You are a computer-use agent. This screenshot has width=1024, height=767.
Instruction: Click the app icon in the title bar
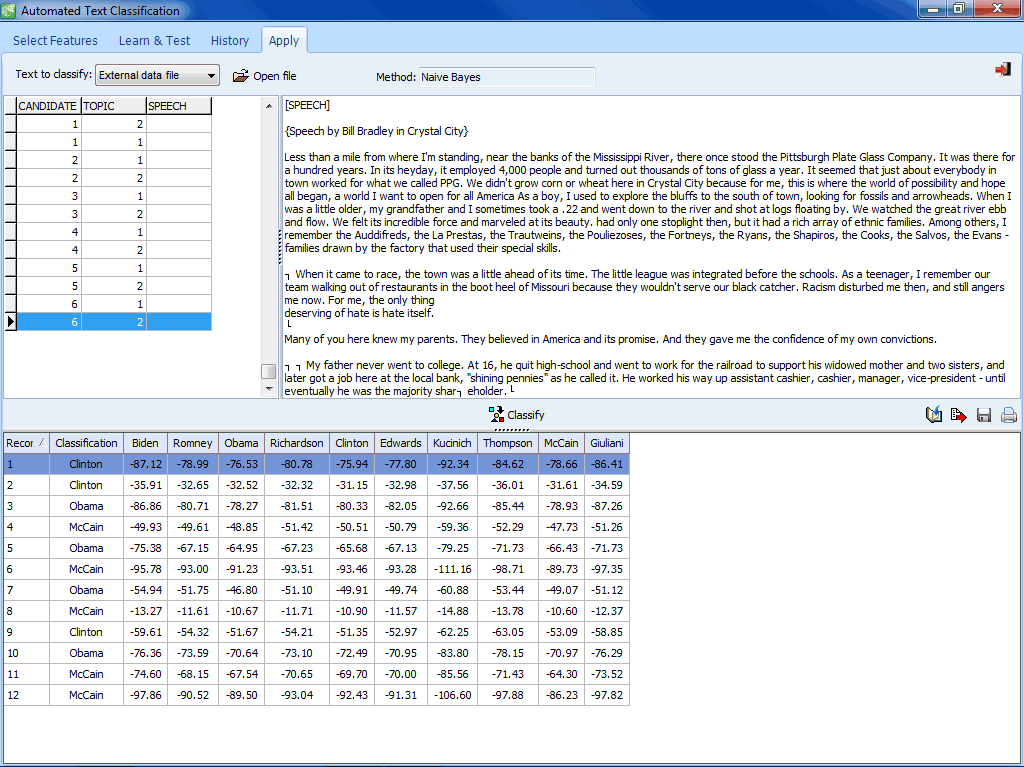tap(10, 11)
